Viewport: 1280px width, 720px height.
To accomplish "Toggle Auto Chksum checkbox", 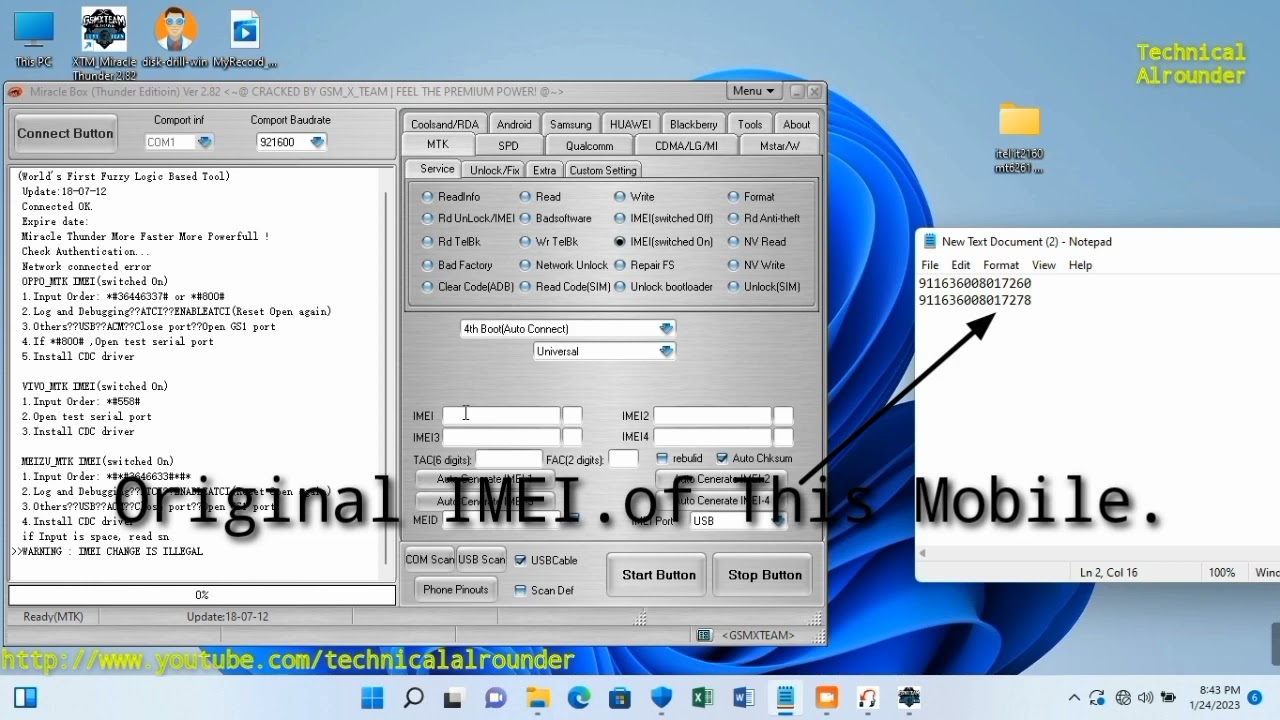I will pos(754,458).
